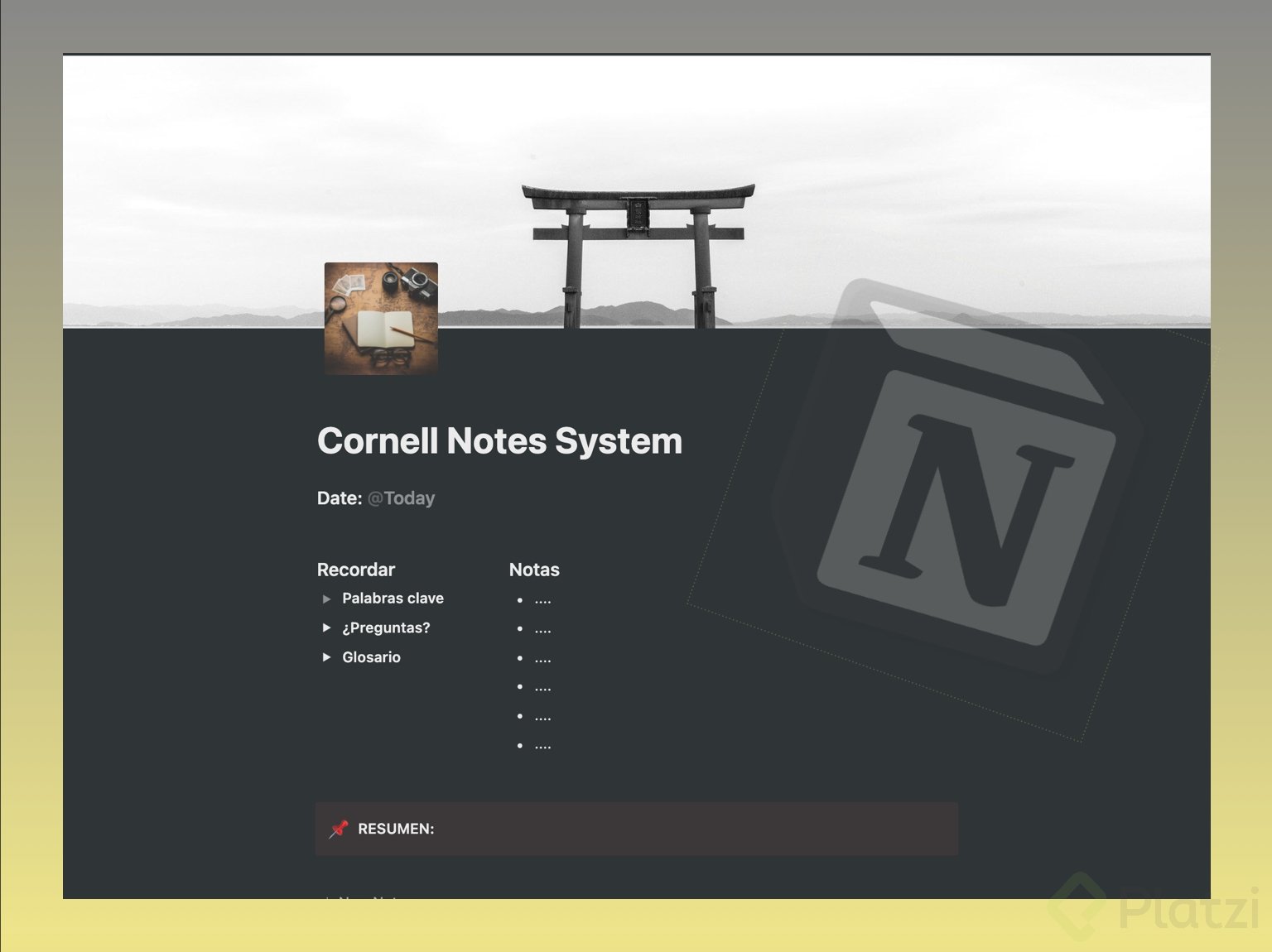Select the Notas heading
The height and width of the screenshot is (952, 1272).
coord(534,570)
